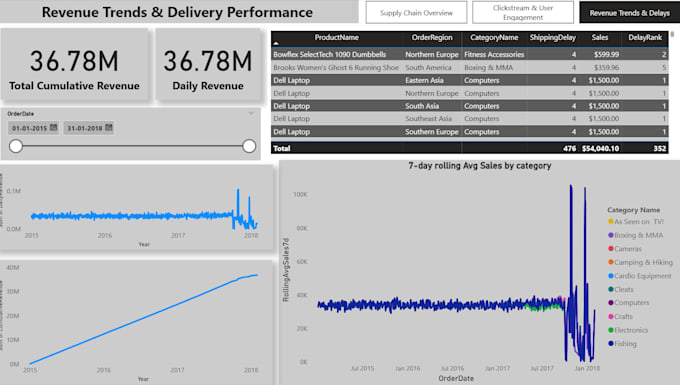Select Cleats legend marker
This screenshot has height=385, width=680.
coord(611,289)
